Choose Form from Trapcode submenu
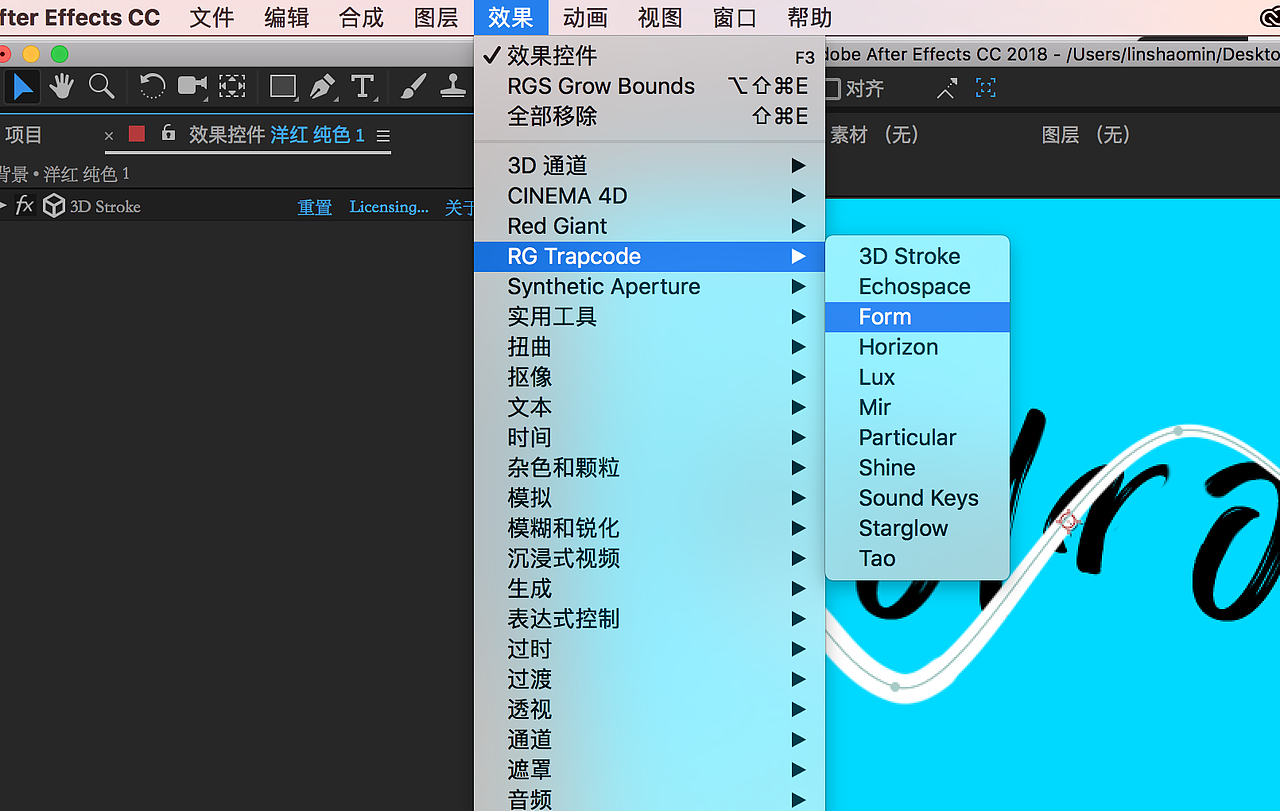The width and height of the screenshot is (1280, 811). point(917,316)
